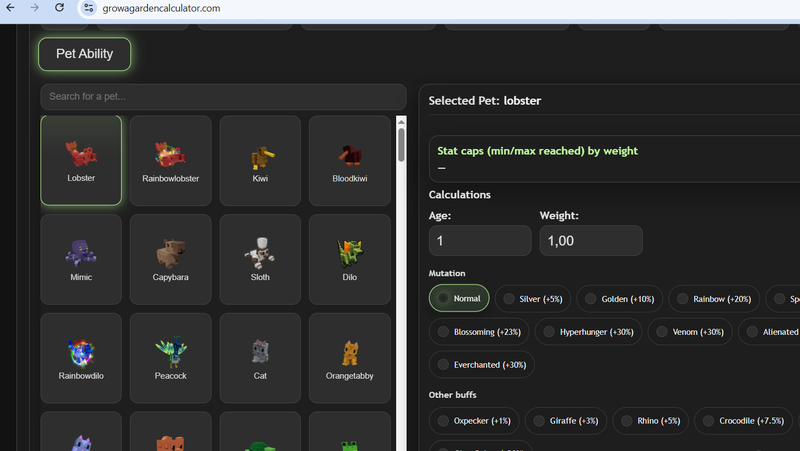Select the Alienated mutation option
Screen dimensions: 800x451
[x=771, y=332]
